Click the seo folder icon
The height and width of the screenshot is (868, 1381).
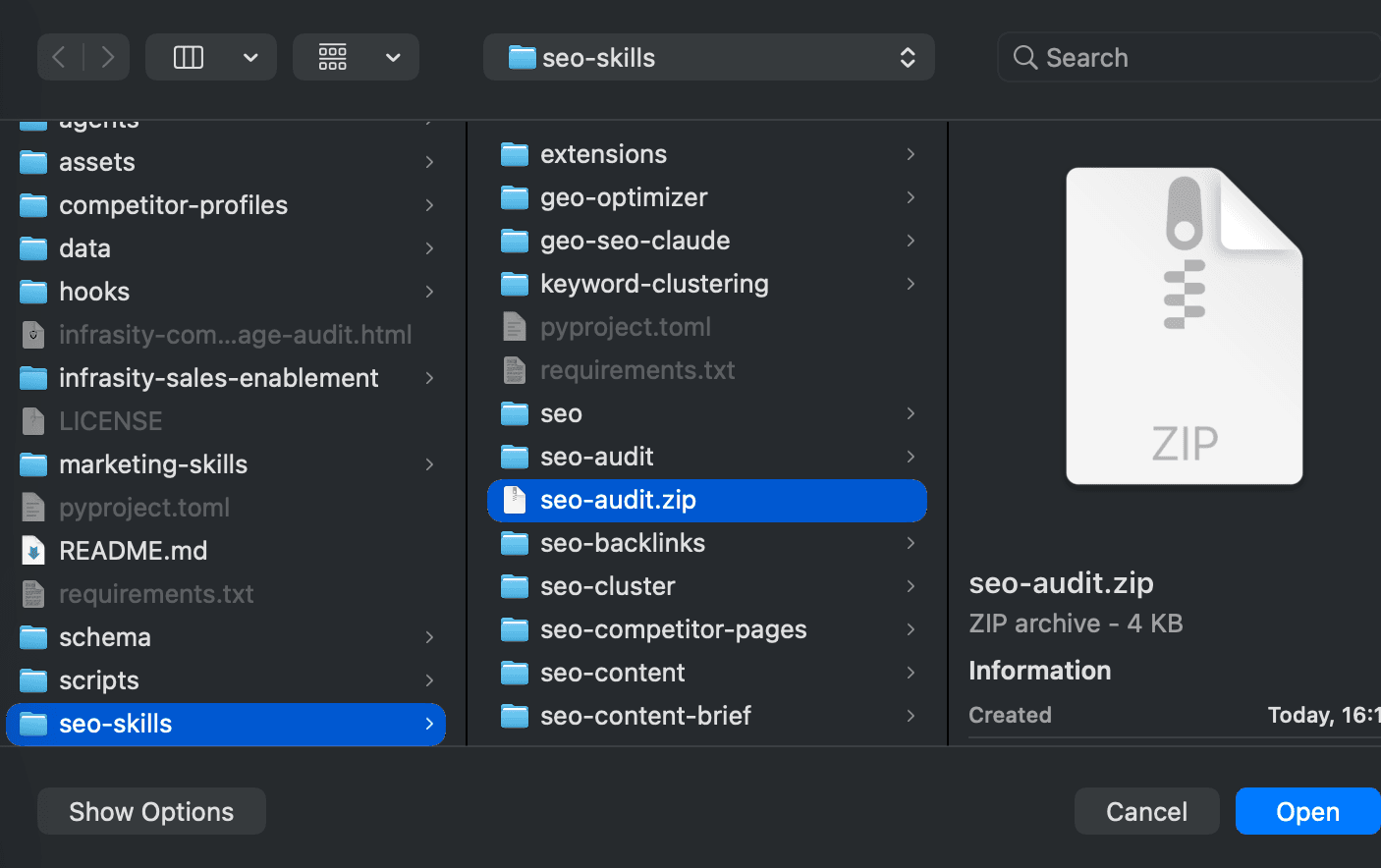point(515,413)
